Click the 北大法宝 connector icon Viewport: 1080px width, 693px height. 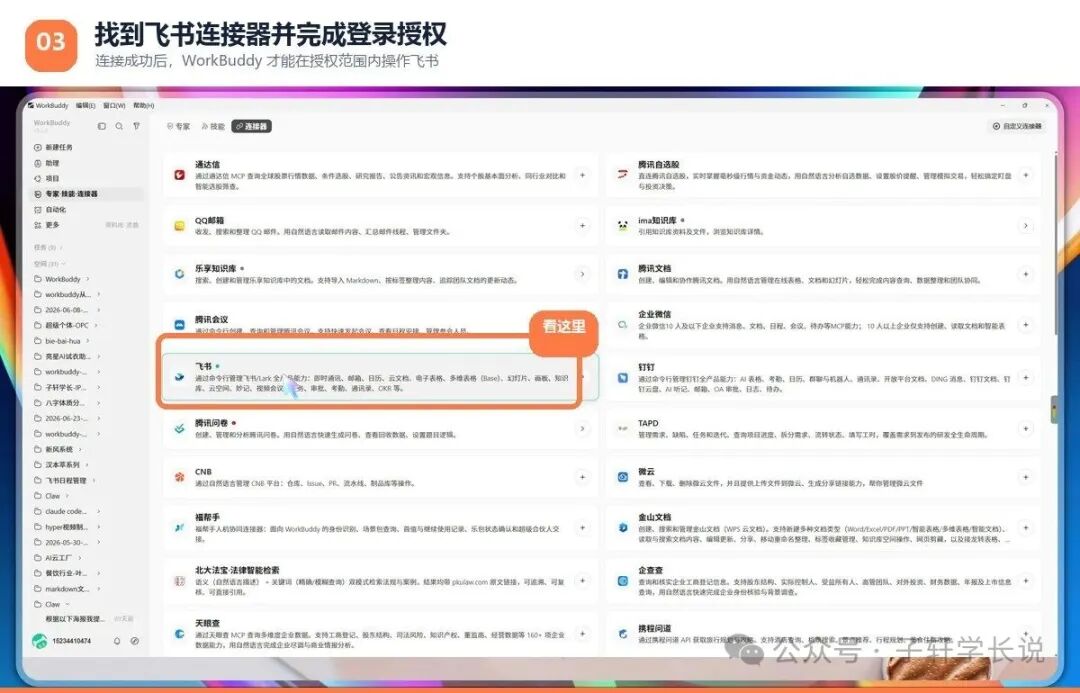[x=180, y=581]
